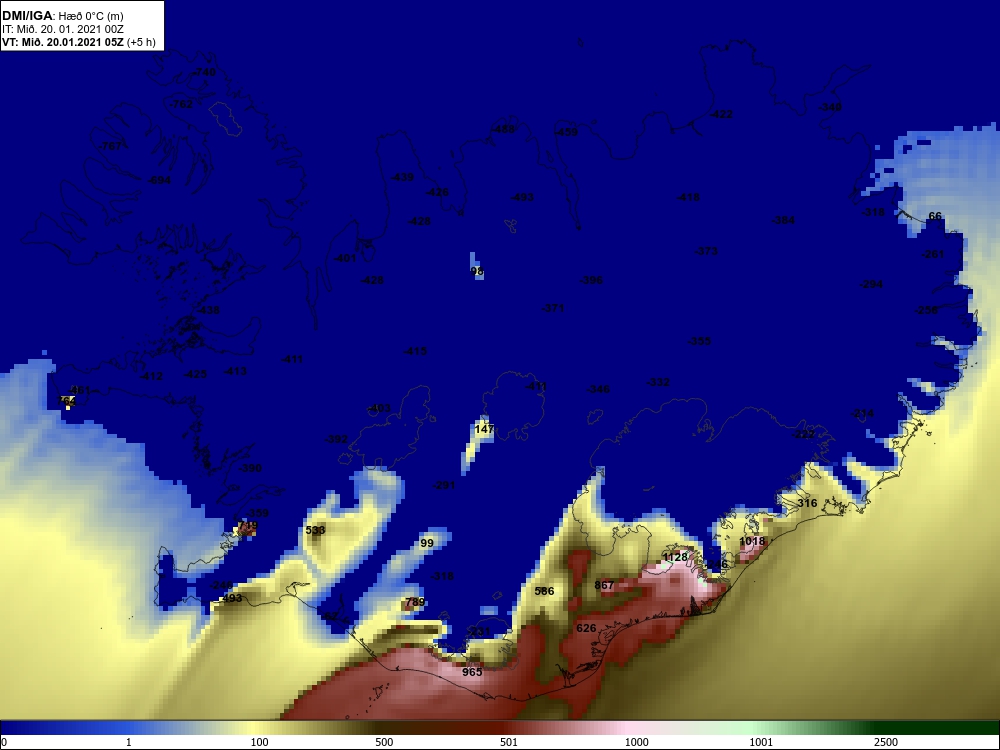Click the map value 147
This screenshot has width=1000, height=750.
484,429
